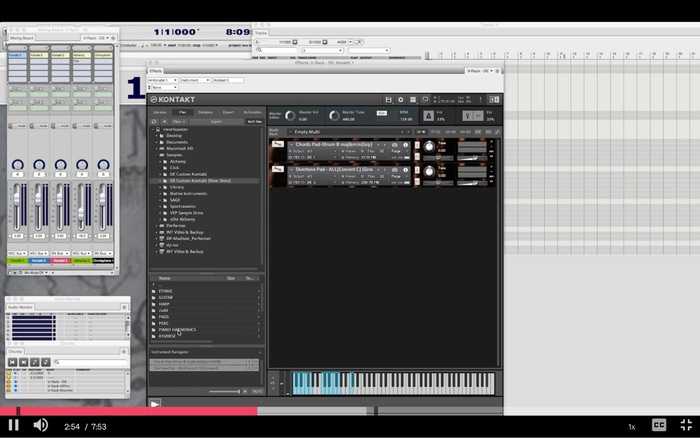This screenshot has height=438, width=700.
Task: Select PIANO HARMONICS folder in lower file list
Action: [177, 330]
